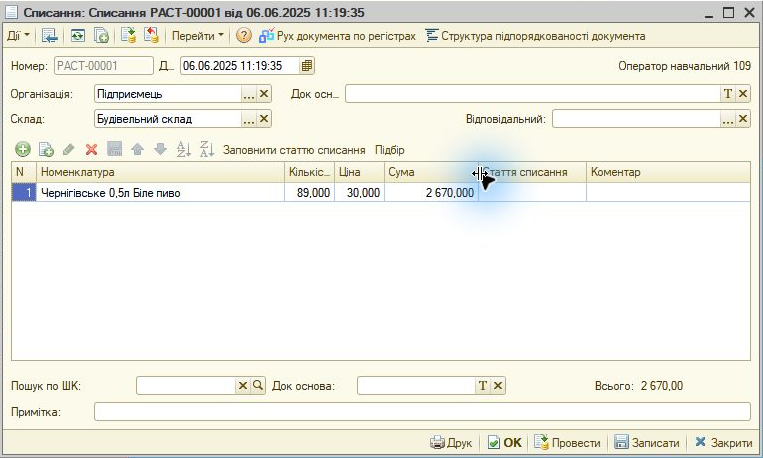
Task: Click the Номенклатура column header
Action: [160, 172]
